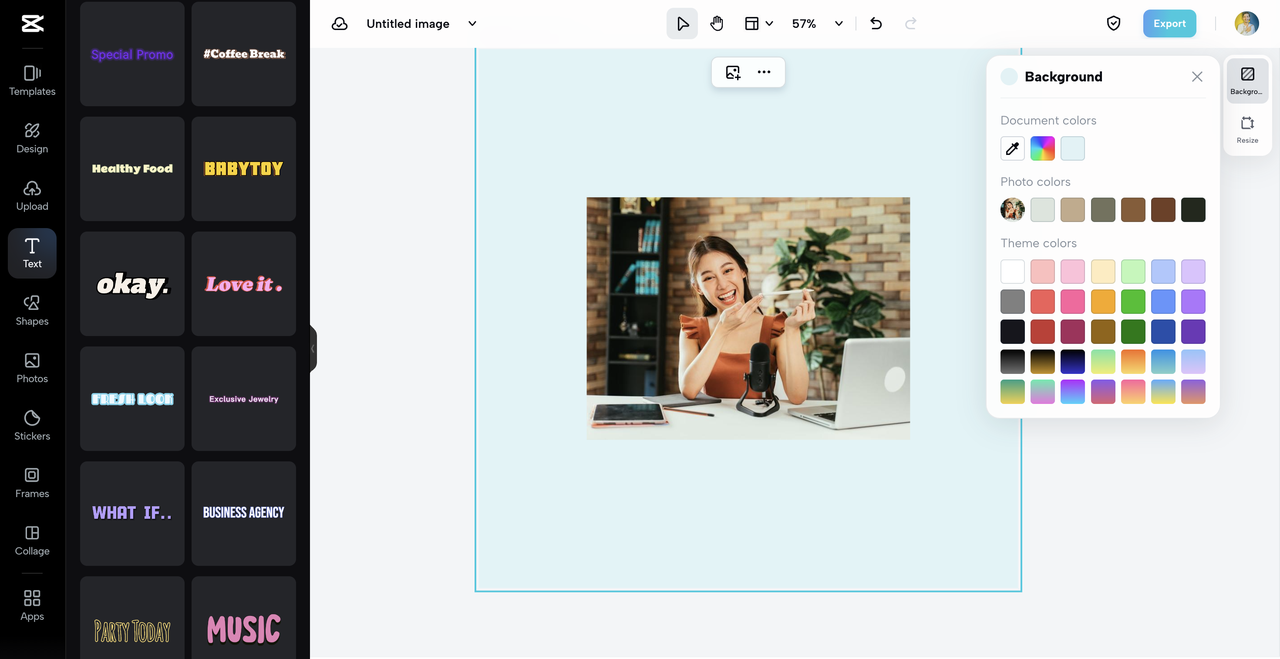Click the photo thumbnail in Photo colors
1280x659 pixels.
pyautogui.click(x=1013, y=210)
